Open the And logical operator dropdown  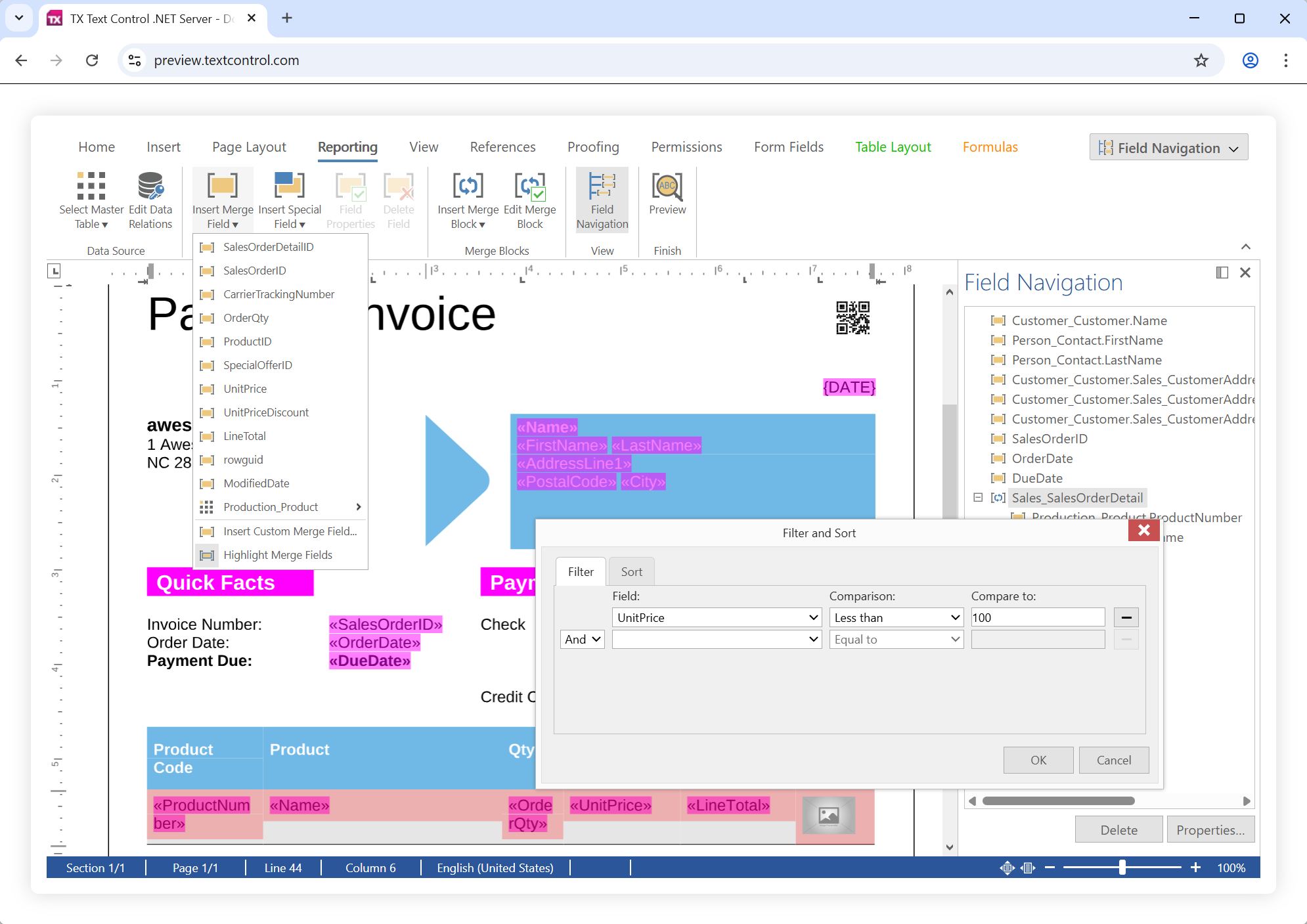point(582,639)
